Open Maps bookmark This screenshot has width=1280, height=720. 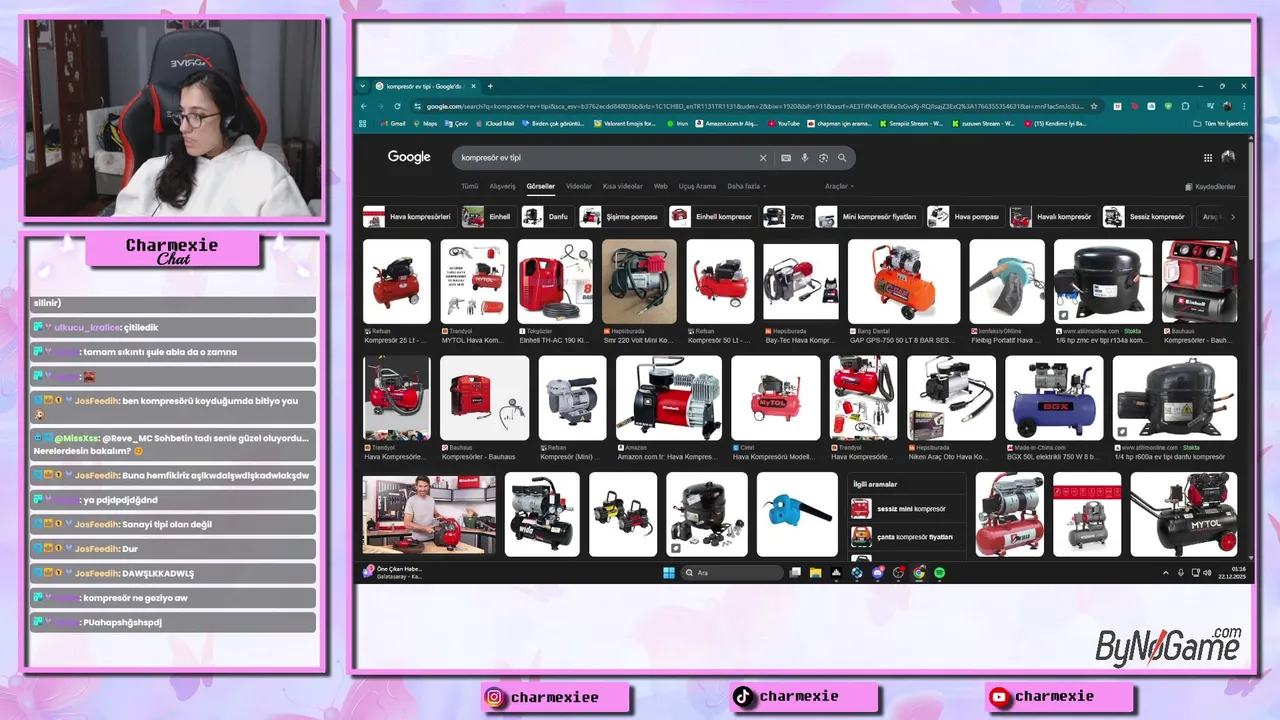(x=425, y=124)
